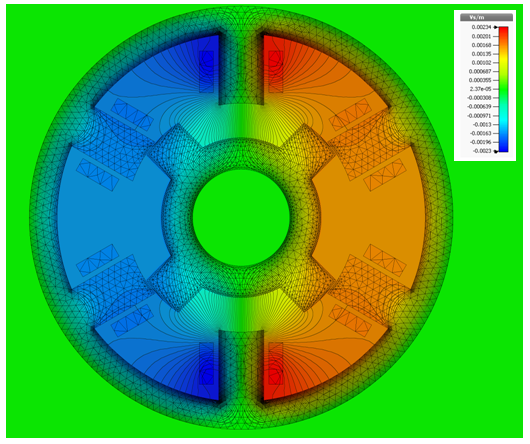530x444 pixels.
Task: Click the -0.00163 legend value
Action: pyautogui.click(x=480, y=133)
